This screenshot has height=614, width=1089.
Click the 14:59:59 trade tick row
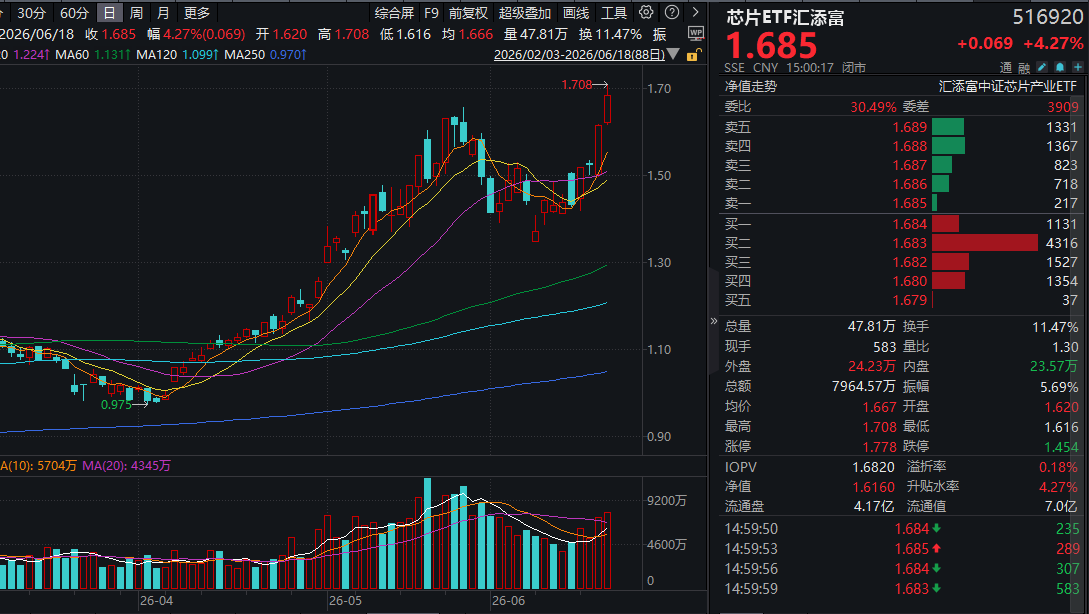click(901, 589)
